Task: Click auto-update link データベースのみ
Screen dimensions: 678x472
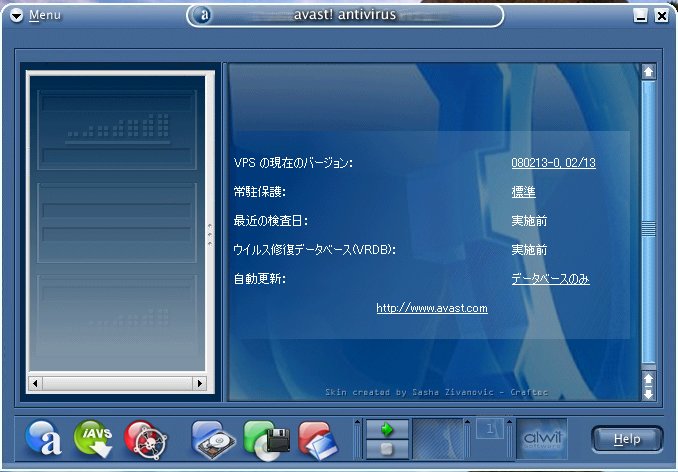Action: 550,279
